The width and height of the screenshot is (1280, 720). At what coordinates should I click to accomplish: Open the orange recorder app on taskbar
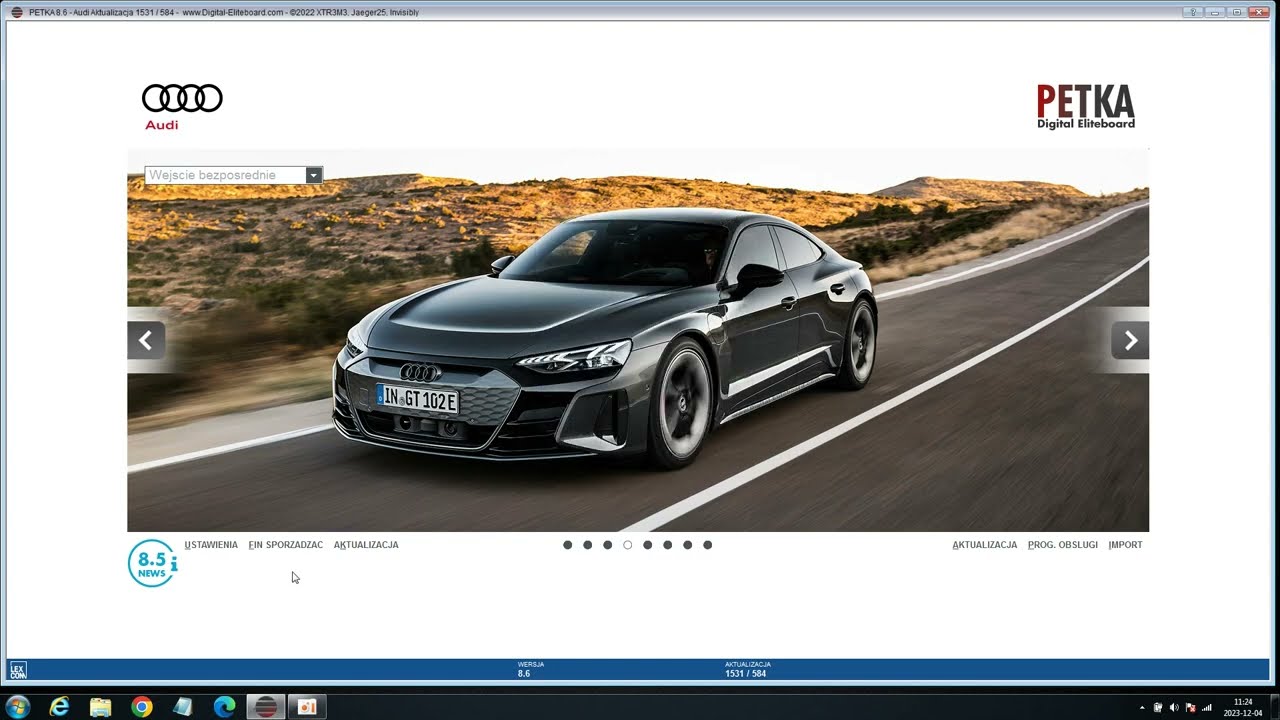(307, 707)
